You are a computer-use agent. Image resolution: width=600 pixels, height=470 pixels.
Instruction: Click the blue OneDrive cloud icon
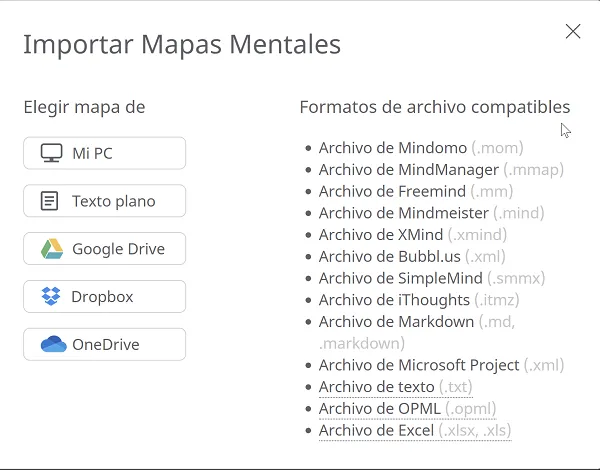(x=54, y=344)
